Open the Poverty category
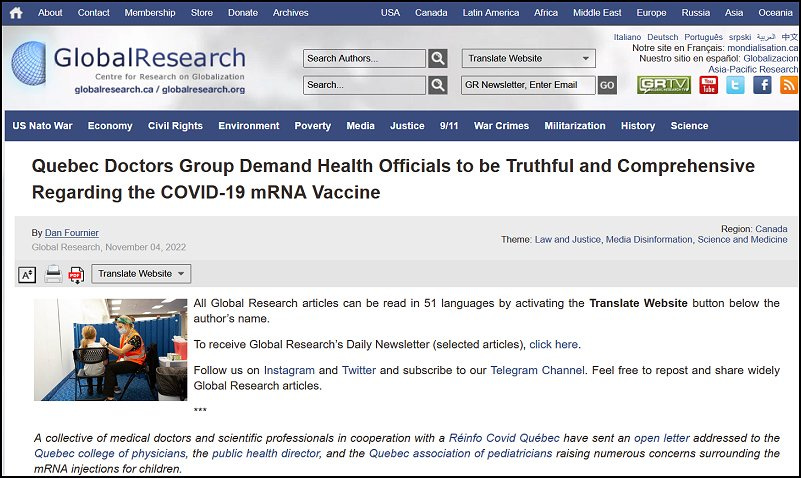The image size is (801, 478). tap(313, 126)
